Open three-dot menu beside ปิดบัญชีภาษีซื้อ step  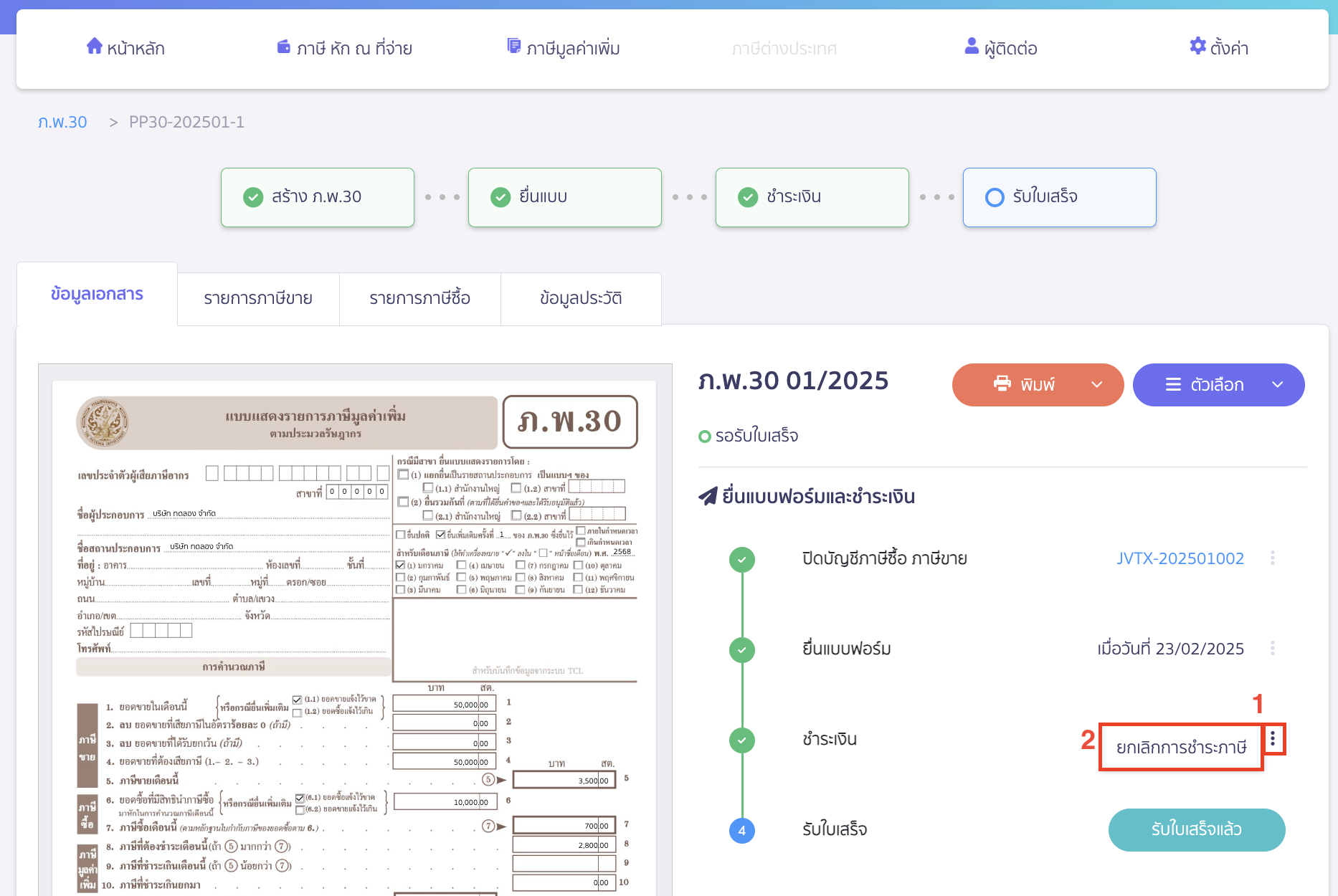pos(1273,558)
